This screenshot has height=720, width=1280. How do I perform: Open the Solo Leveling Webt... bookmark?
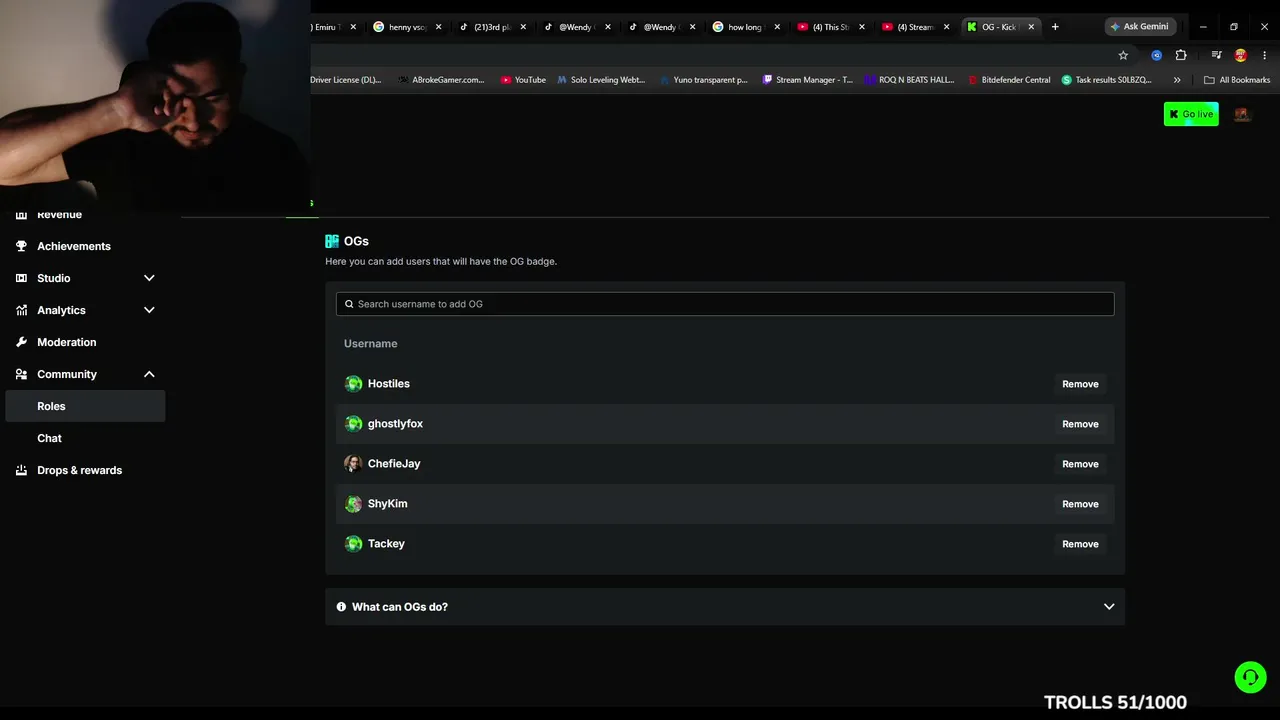[x=601, y=80]
